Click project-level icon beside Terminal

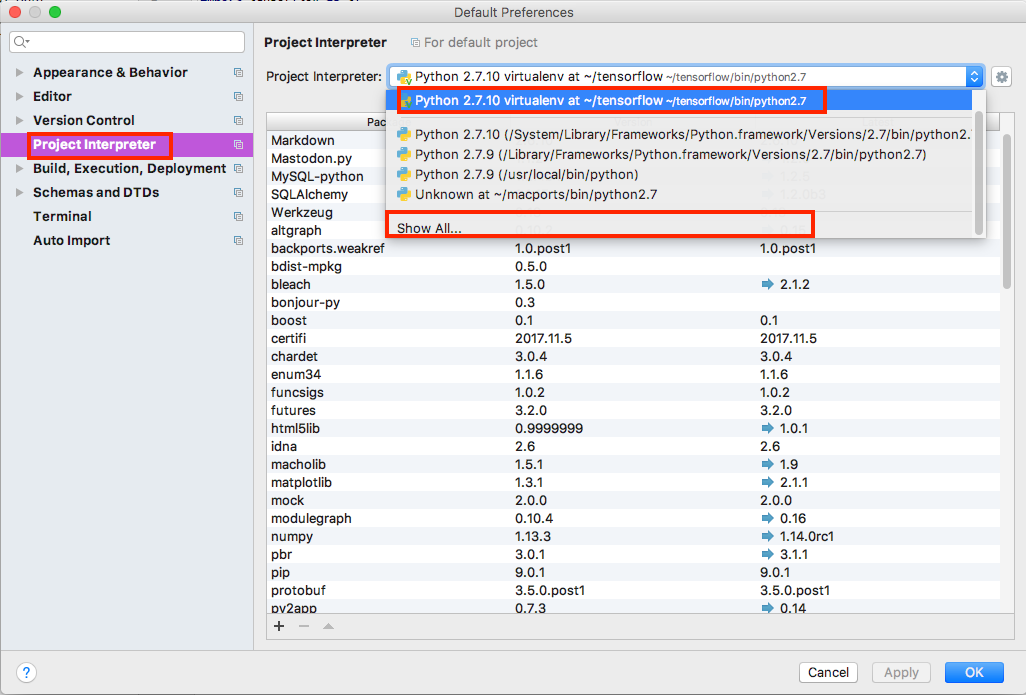click(238, 217)
